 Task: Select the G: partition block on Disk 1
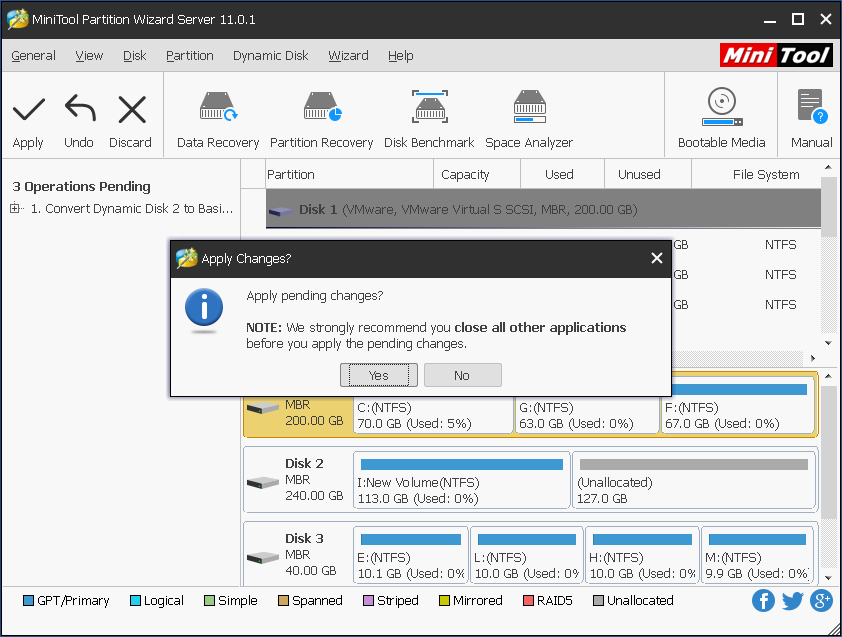[x=586, y=415]
